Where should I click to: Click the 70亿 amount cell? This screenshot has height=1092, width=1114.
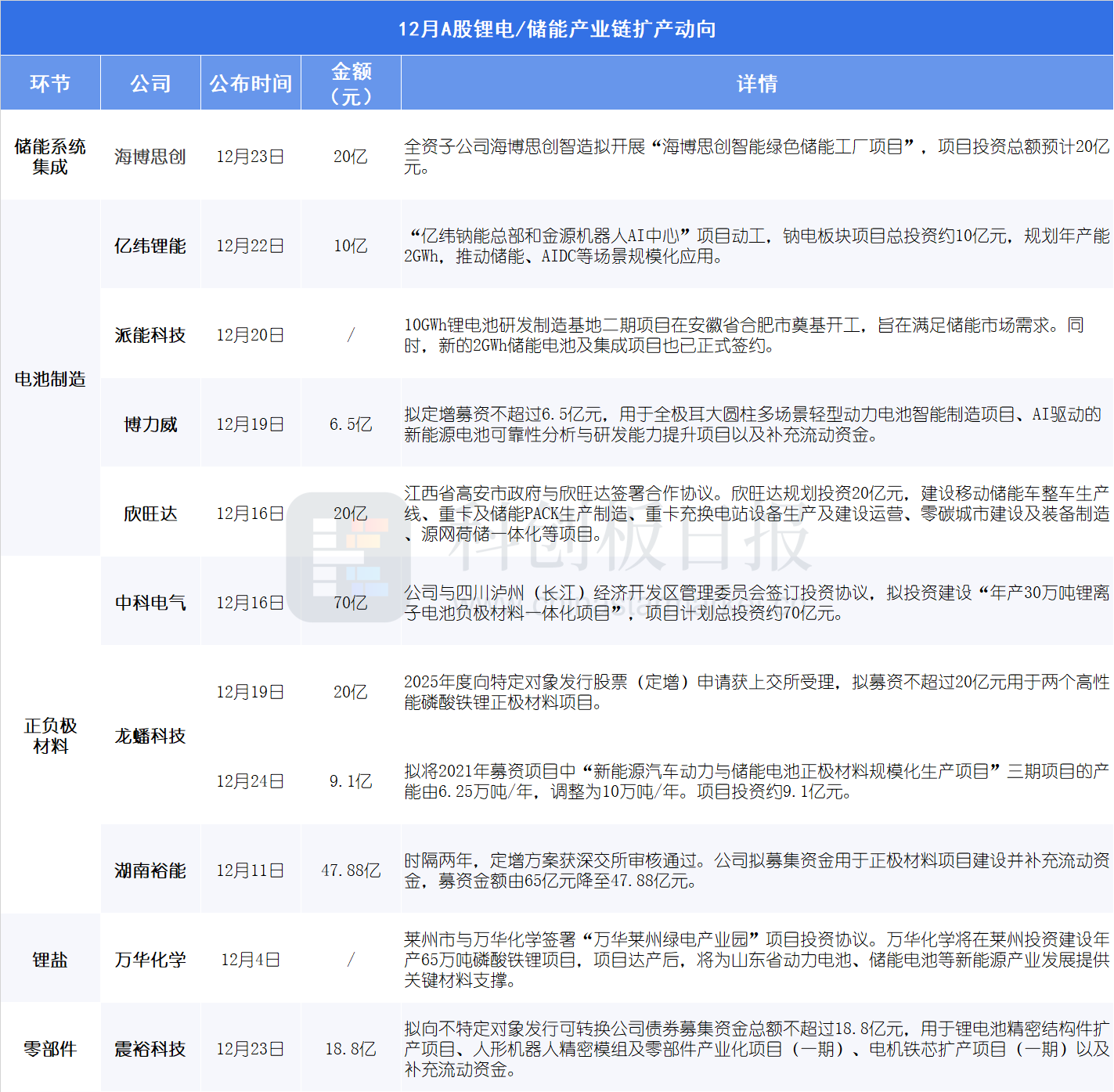pos(351,603)
